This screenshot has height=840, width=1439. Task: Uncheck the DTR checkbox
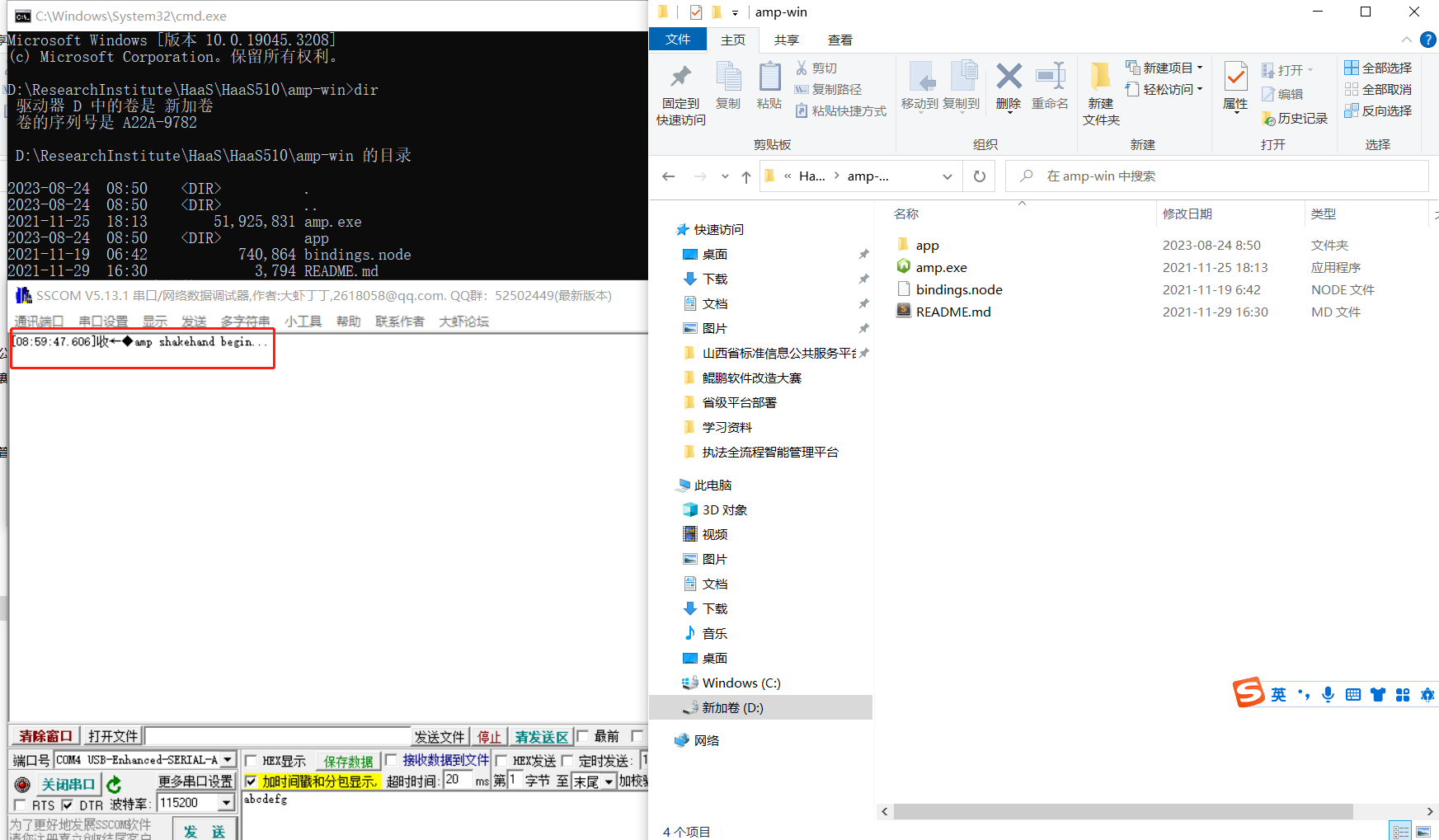pos(68,805)
